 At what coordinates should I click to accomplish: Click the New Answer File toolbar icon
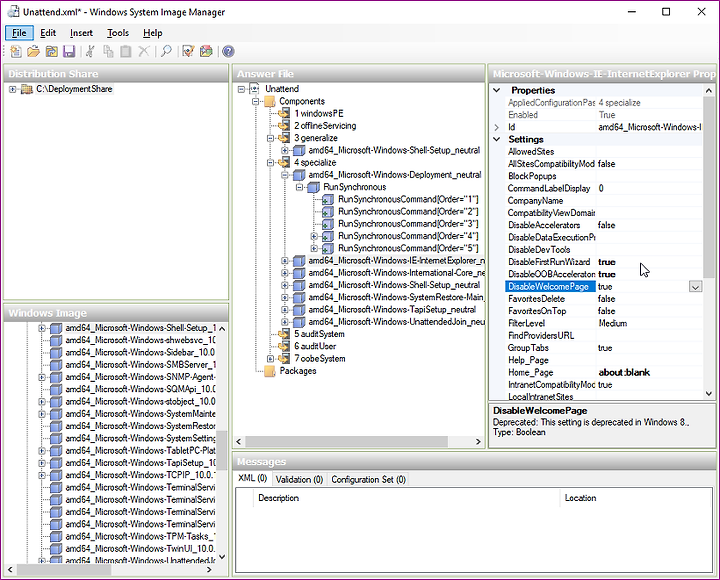(16, 51)
